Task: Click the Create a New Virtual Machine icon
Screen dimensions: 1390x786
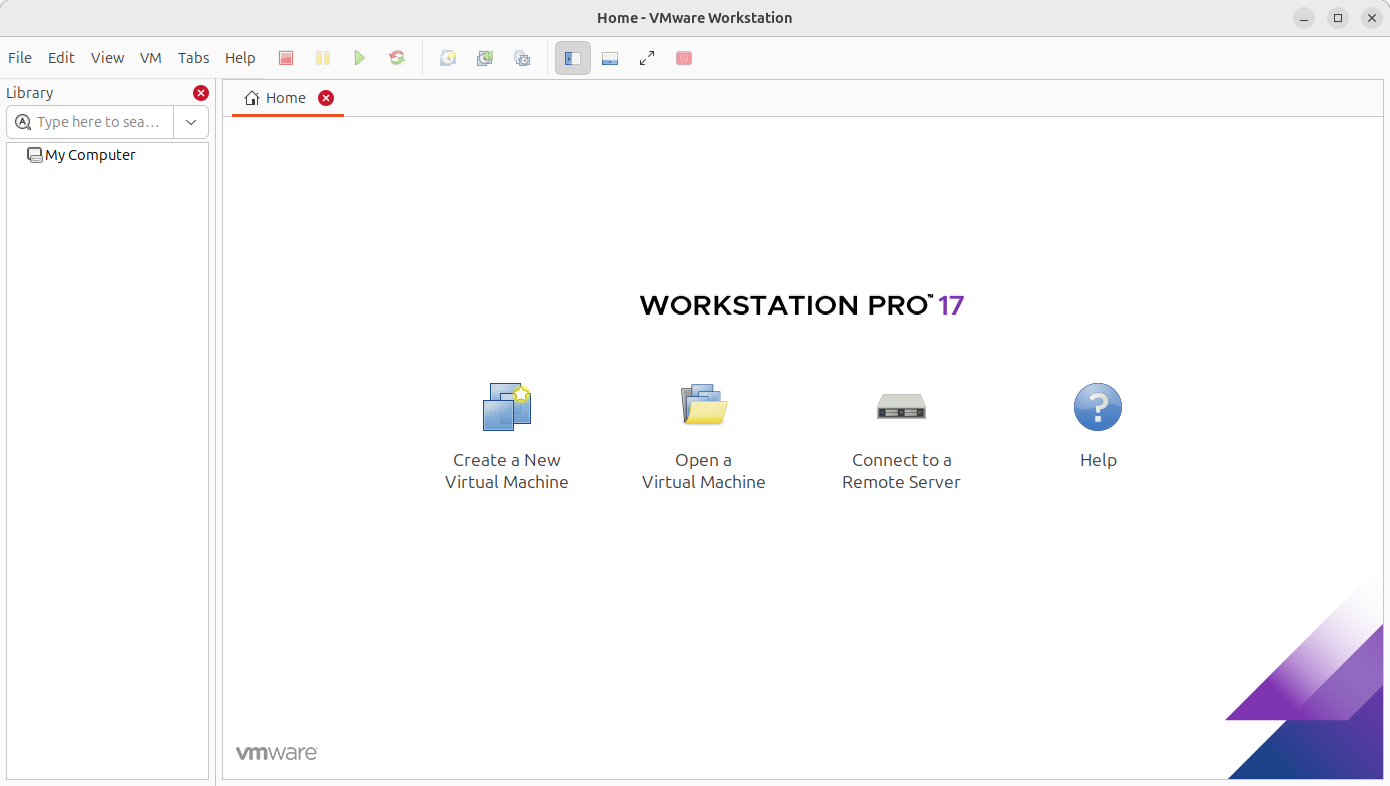Action: click(x=507, y=406)
